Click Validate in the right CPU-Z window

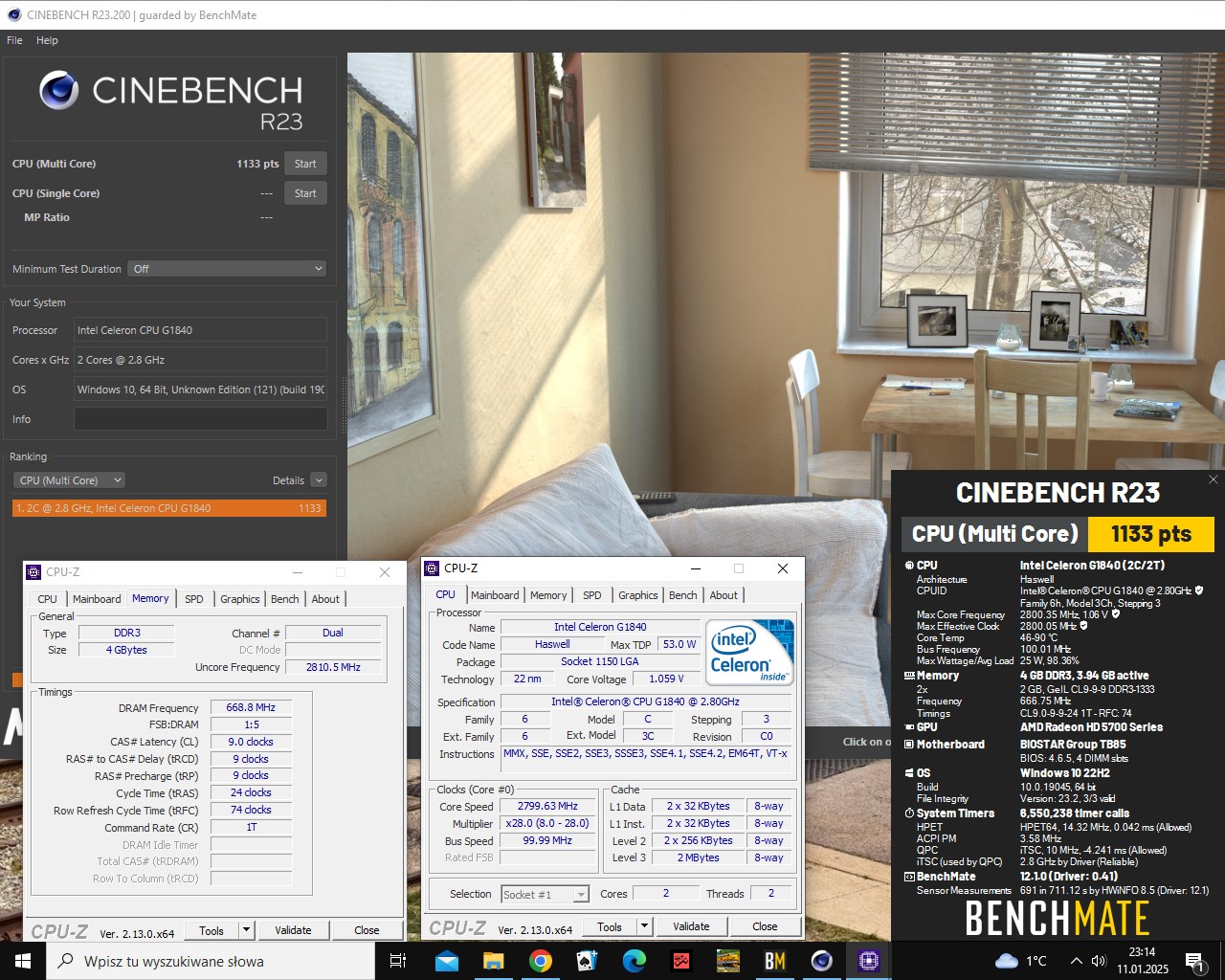pos(691,926)
